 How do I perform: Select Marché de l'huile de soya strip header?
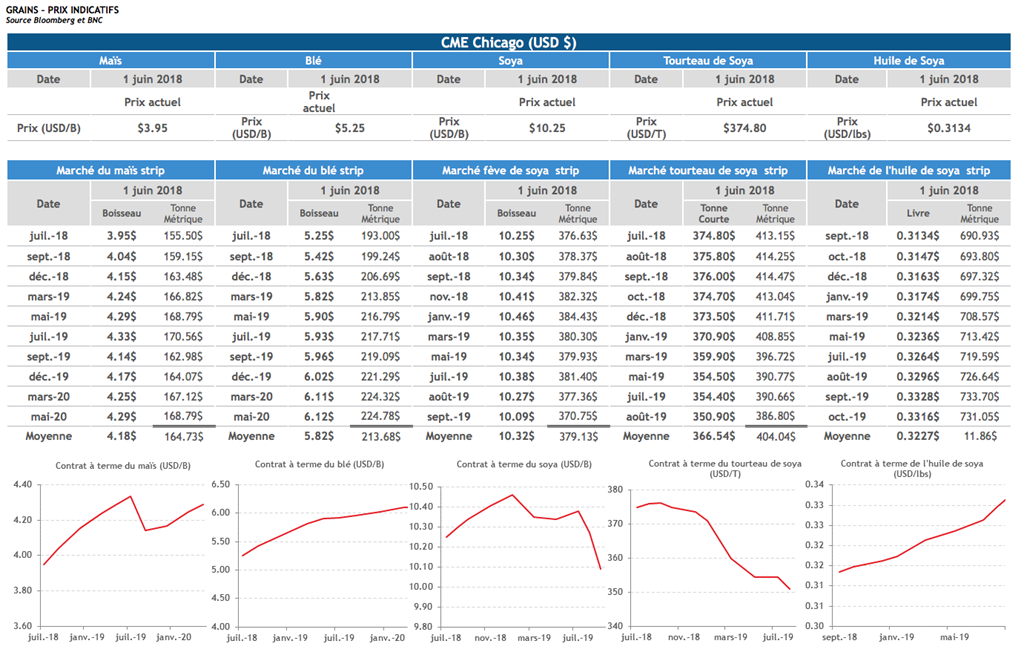(909, 171)
